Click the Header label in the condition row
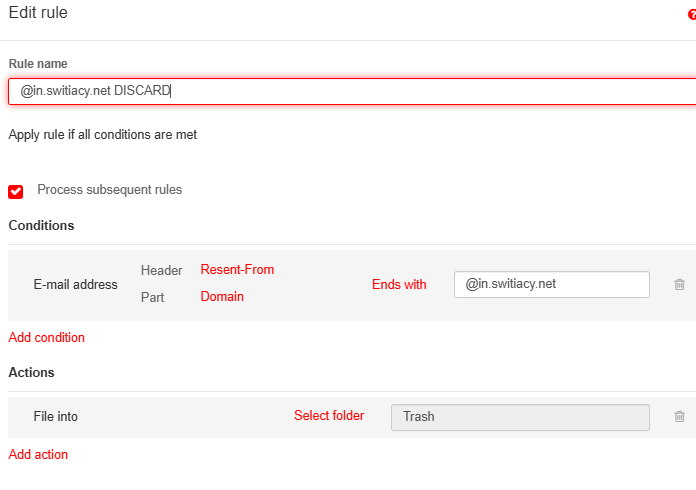The image size is (696, 490). click(161, 271)
